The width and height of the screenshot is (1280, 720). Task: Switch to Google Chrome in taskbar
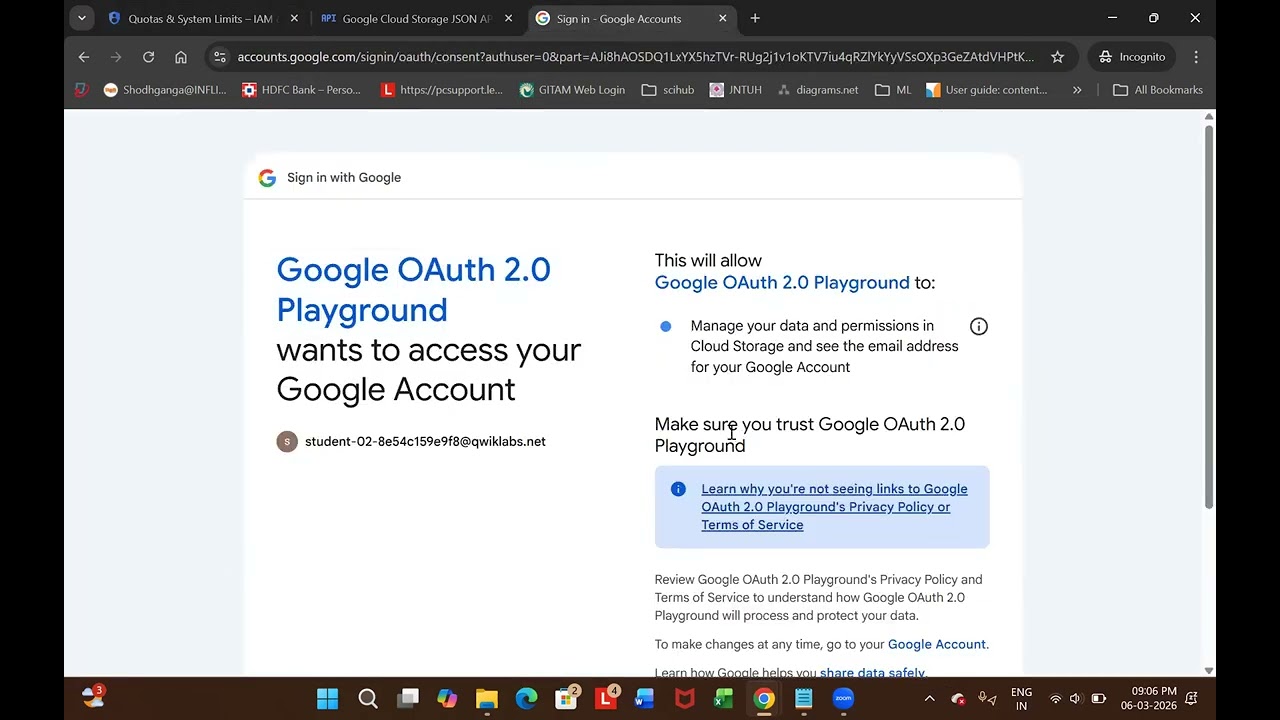pyautogui.click(x=764, y=699)
